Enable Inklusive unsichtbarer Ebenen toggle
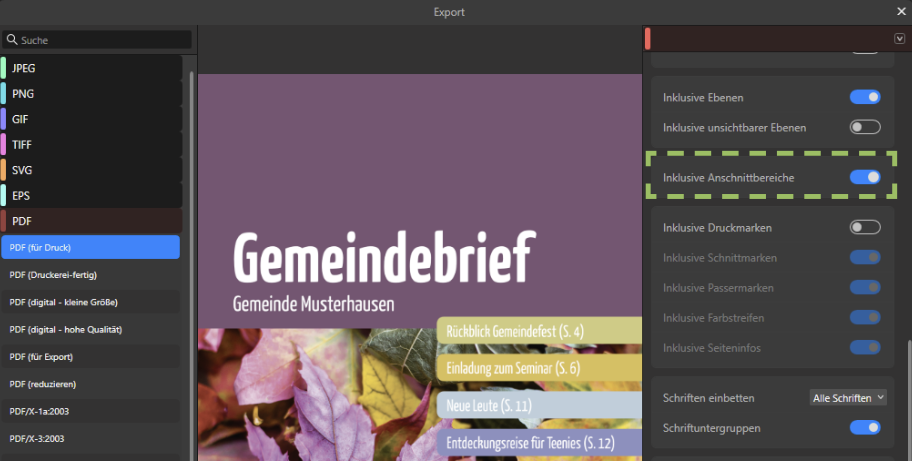The image size is (912, 461). pyautogui.click(x=865, y=127)
